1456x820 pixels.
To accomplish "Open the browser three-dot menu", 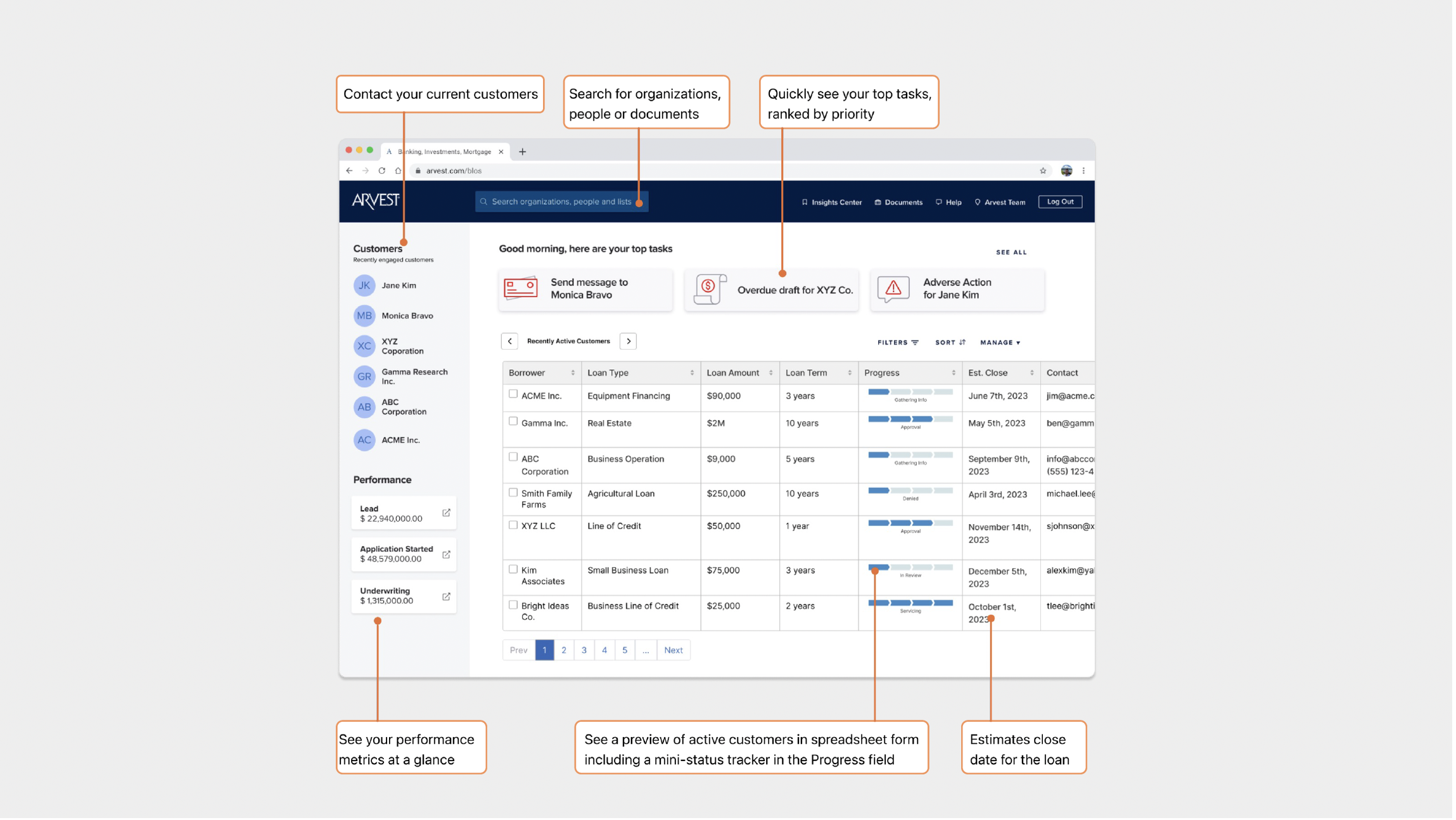I will coord(1084,171).
